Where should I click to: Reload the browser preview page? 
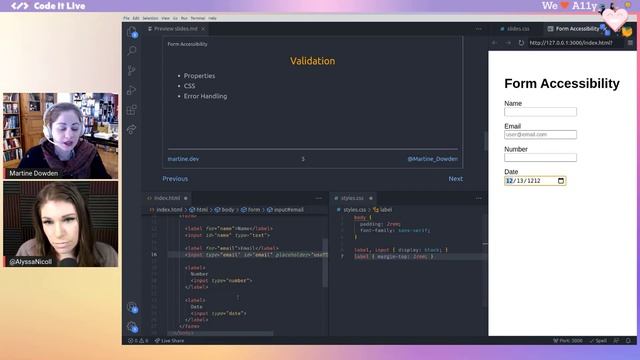[x=521, y=43]
